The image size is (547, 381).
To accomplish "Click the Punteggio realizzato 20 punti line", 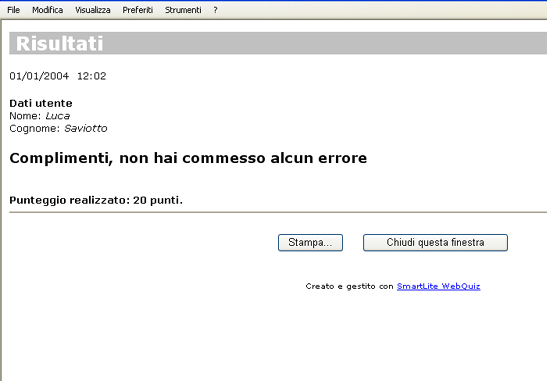I will 96,200.
